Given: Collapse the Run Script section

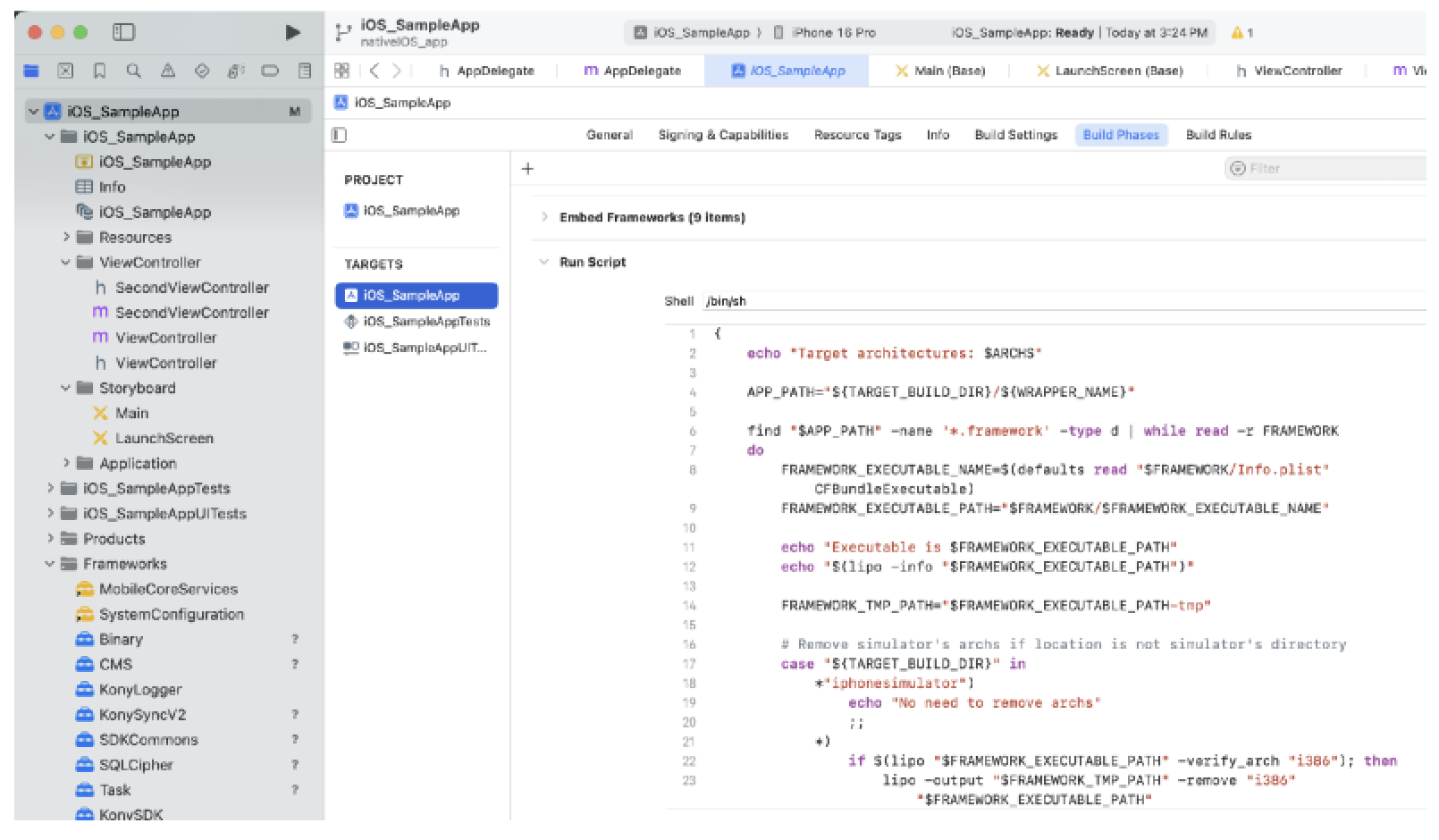Looking at the screenshot, I should tap(543, 262).
